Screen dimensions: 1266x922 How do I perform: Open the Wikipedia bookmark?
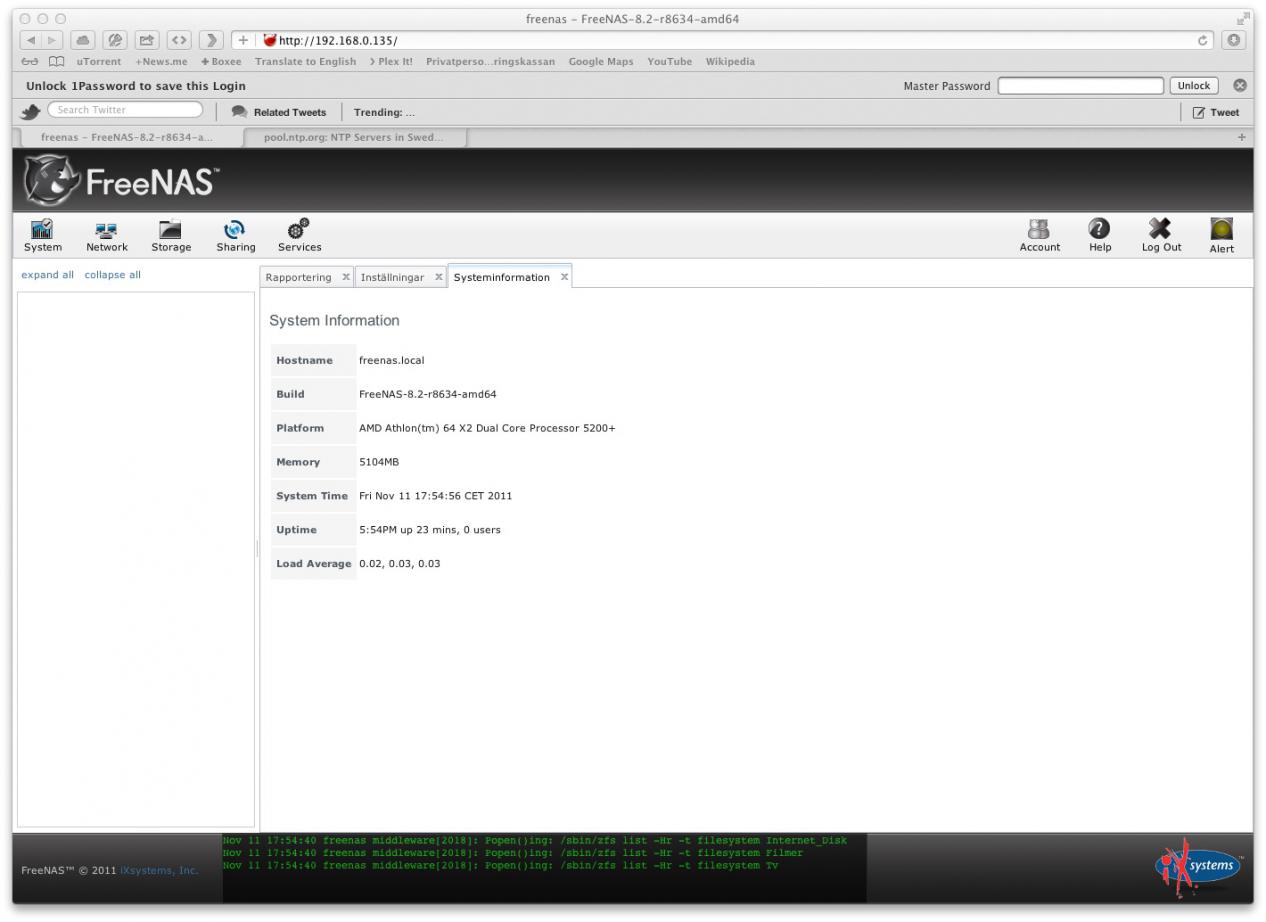click(730, 62)
